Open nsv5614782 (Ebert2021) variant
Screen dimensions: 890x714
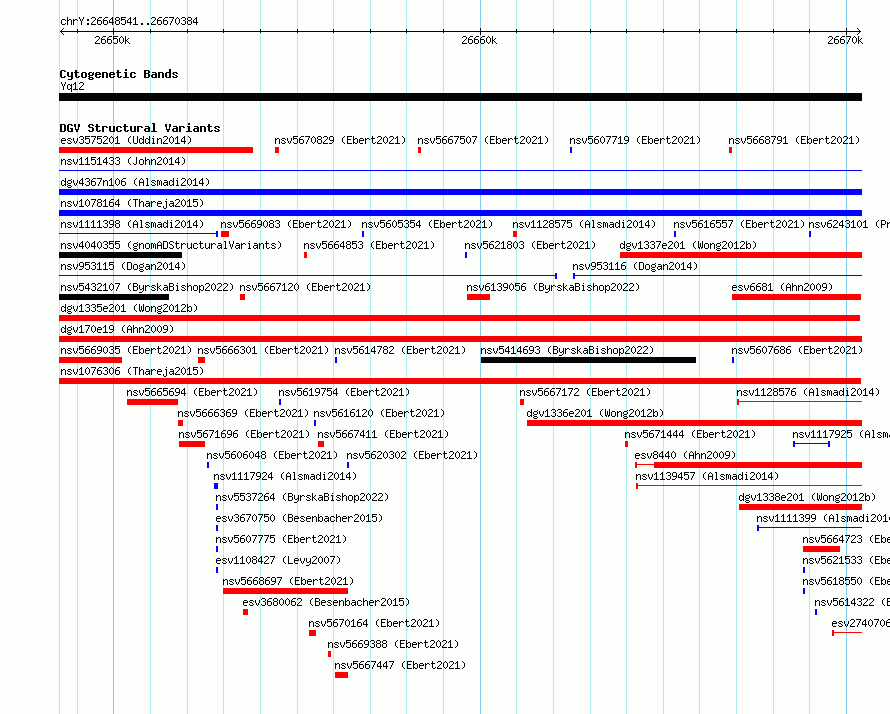click(400, 350)
